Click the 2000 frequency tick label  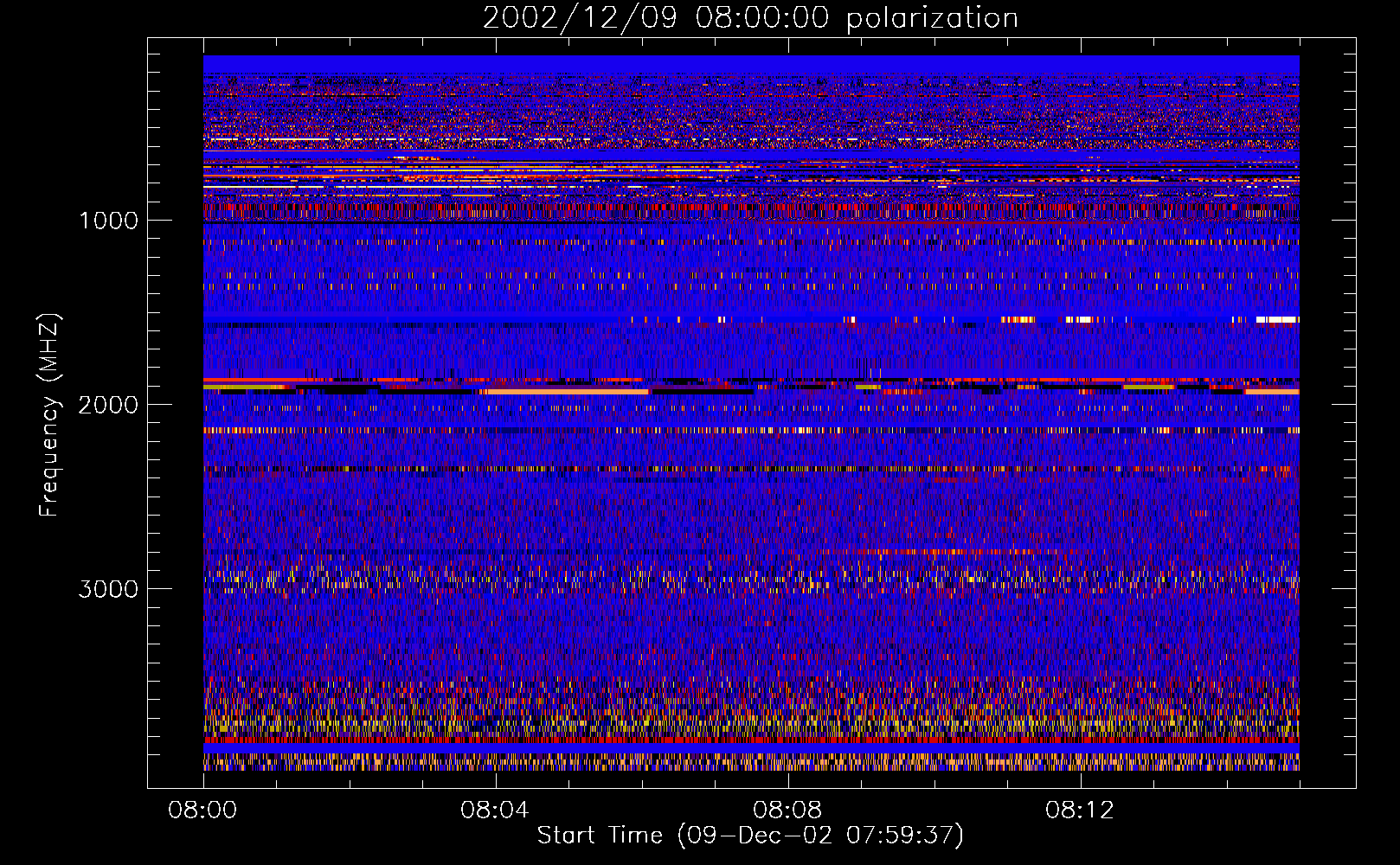click(x=108, y=405)
